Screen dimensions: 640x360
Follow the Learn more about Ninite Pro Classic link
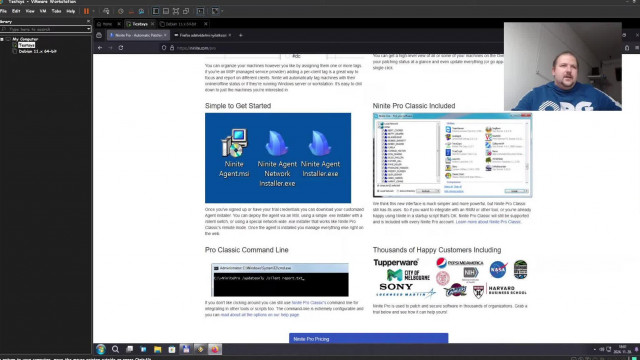point(488,222)
